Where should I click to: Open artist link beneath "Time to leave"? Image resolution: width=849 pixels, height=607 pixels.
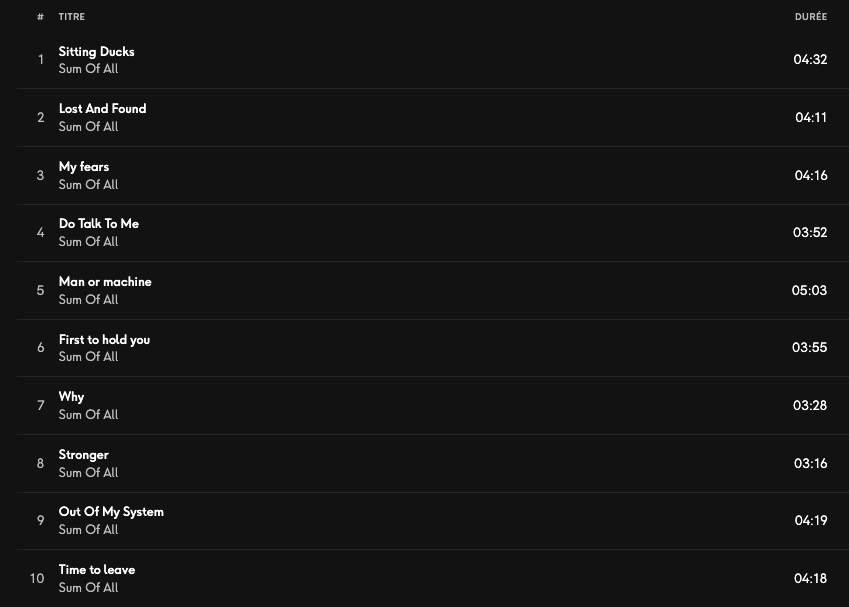tap(88, 588)
